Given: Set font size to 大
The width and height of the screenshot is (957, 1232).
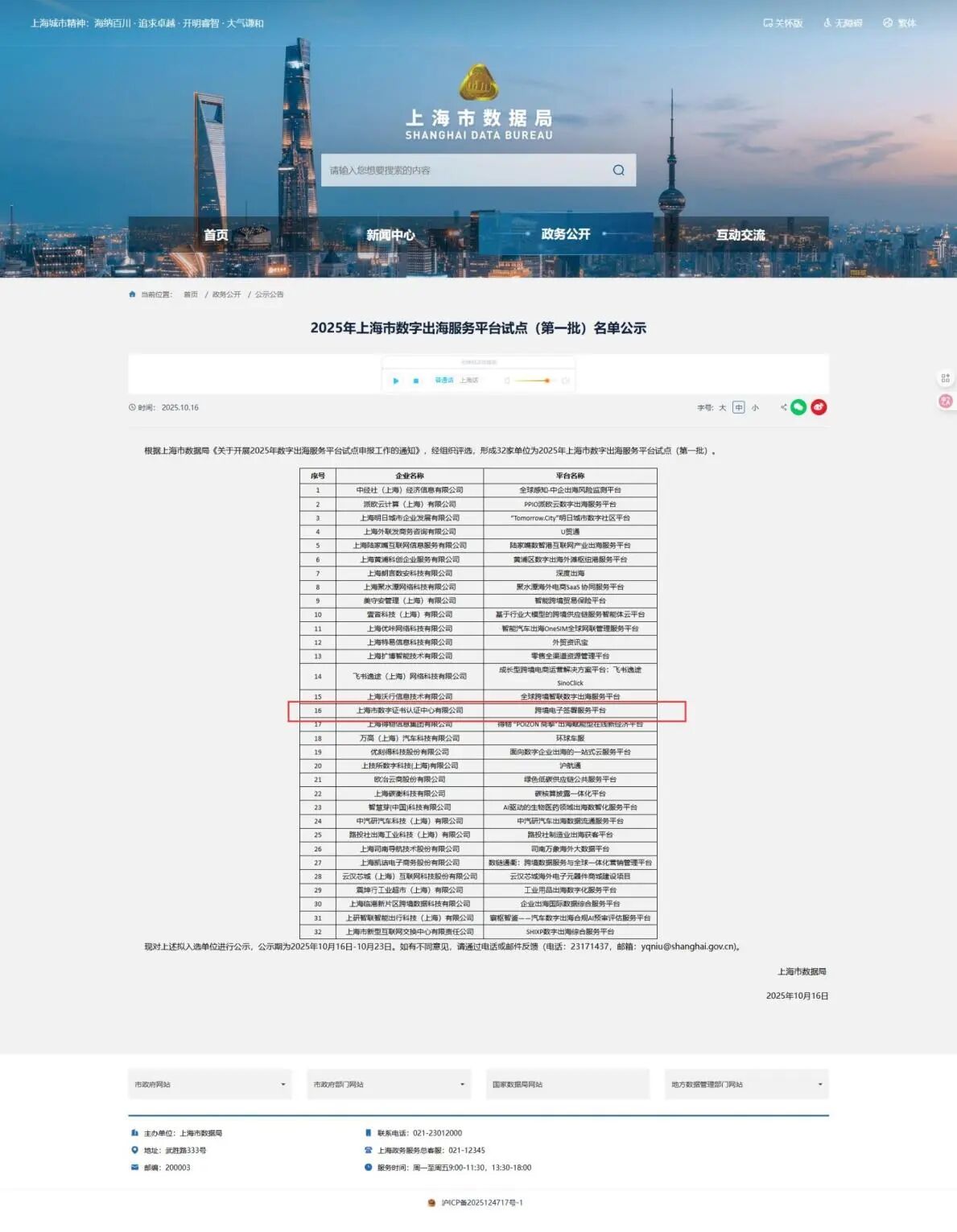Looking at the screenshot, I should (x=724, y=406).
